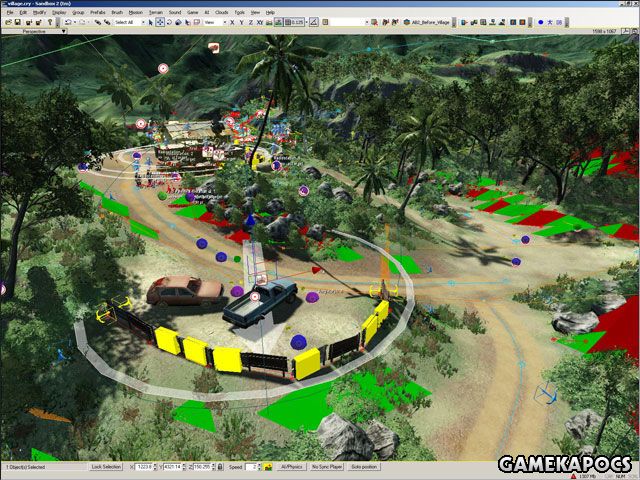The image size is (640, 480).
Task: Click the Open level folder icon
Action: click(9, 22)
